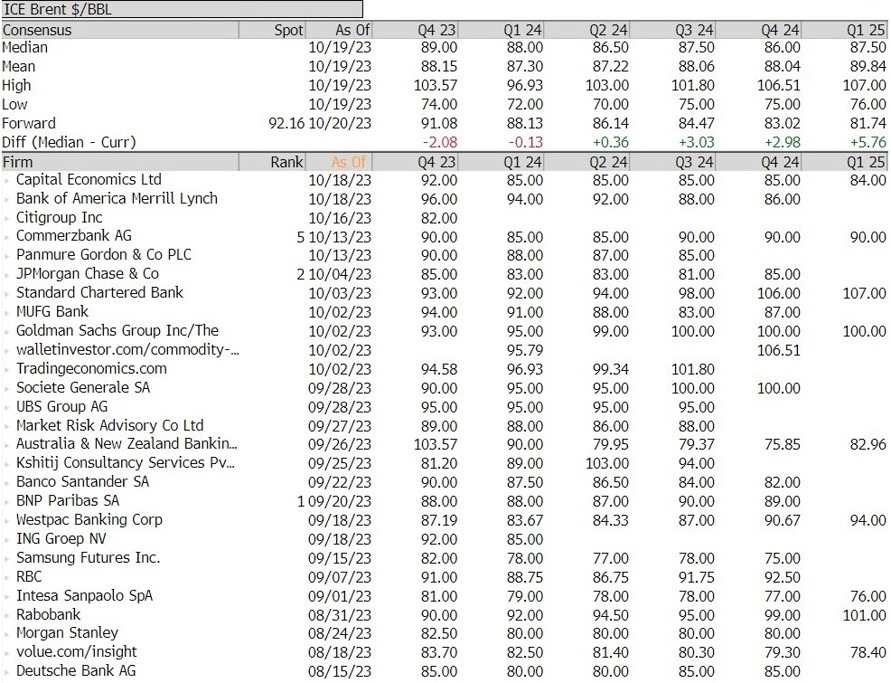Open Tradingeconomics.com row
891x683 pixels.
coord(91,368)
